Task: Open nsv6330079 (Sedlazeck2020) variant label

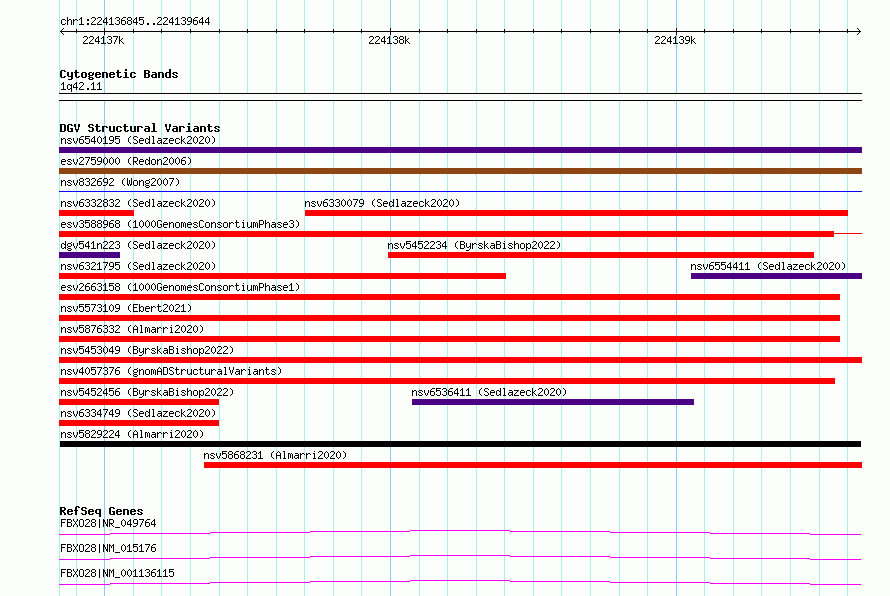Action: (x=382, y=203)
